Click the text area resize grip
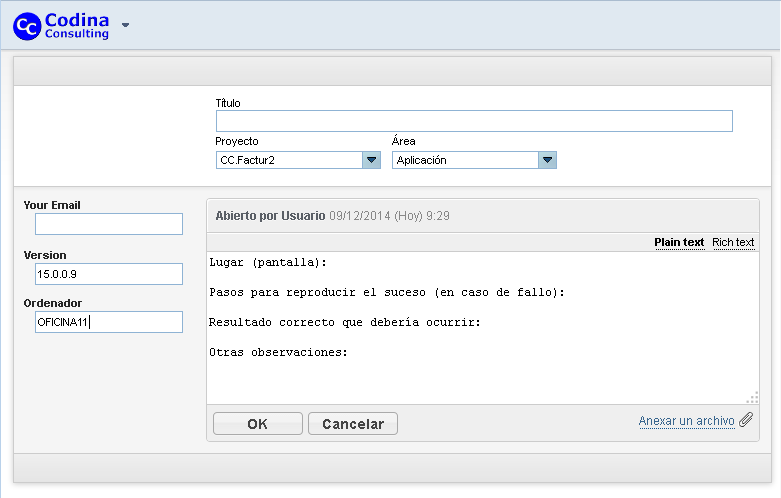 pyautogui.click(x=753, y=397)
